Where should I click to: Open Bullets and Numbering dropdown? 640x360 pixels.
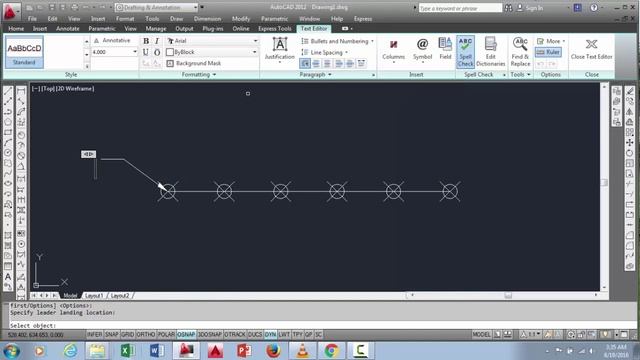click(338, 41)
